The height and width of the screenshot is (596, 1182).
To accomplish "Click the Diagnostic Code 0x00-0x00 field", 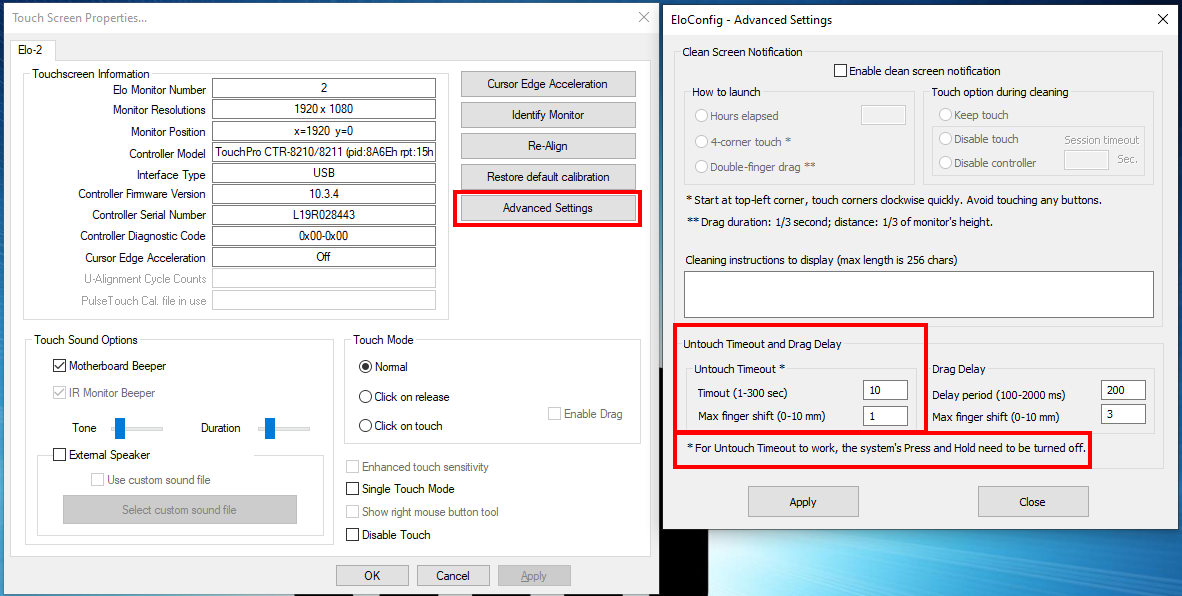I will pyautogui.click(x=324, y=236).
